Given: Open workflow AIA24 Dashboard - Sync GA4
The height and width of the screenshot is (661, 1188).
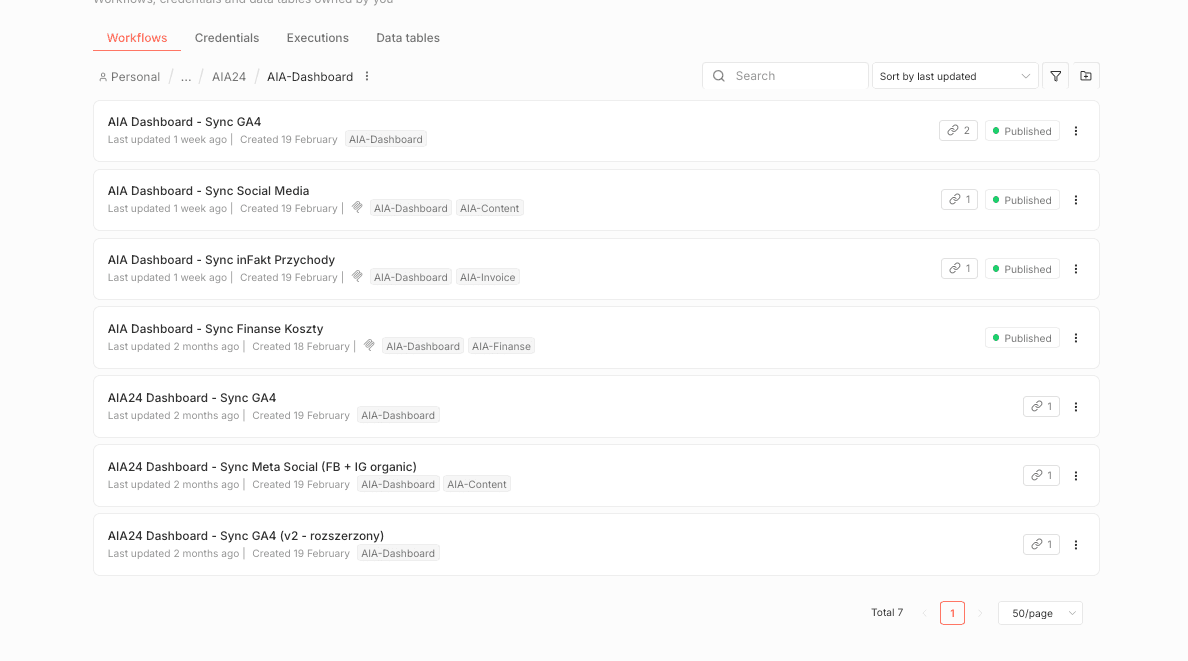Looking at the screenshot, I should point(192,397).
